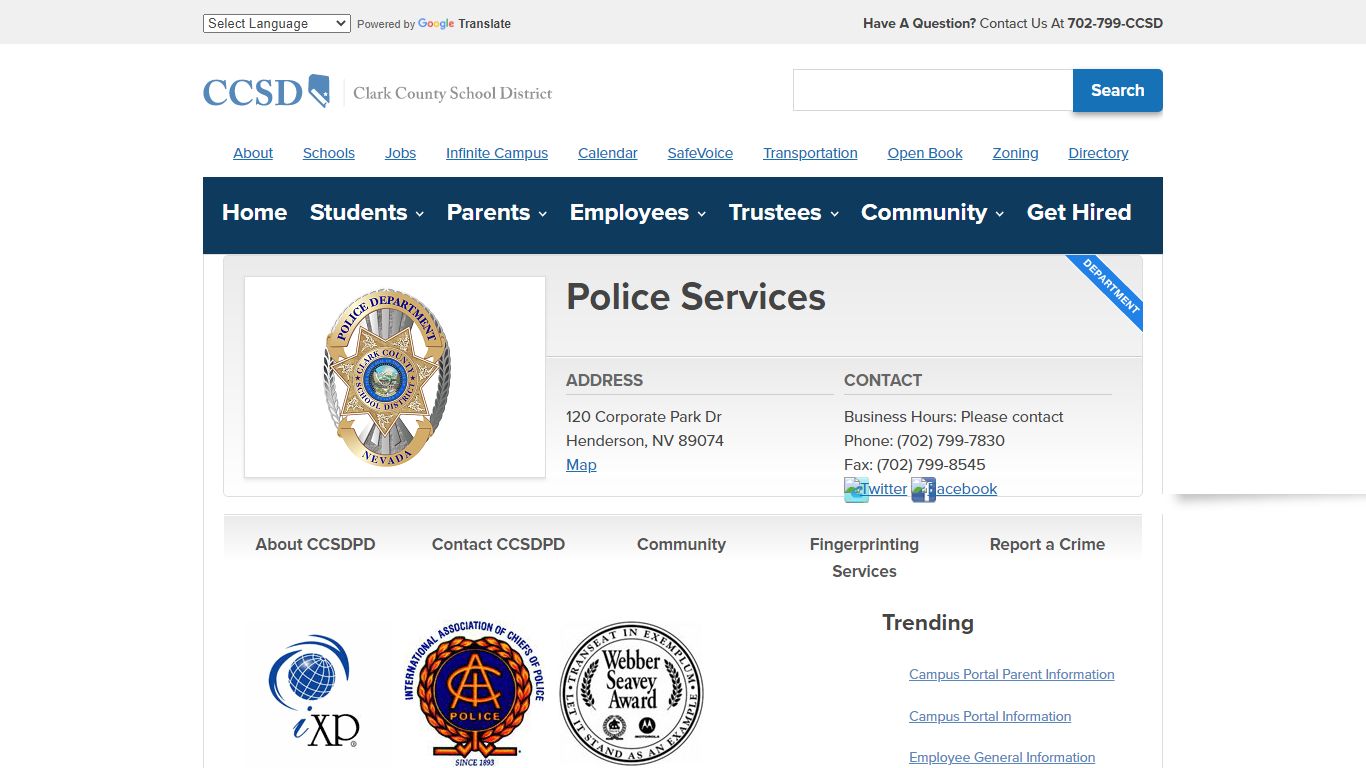Viewport: 1366px width, 768px height.
Task: Open the About link
Action: (253, 153)
